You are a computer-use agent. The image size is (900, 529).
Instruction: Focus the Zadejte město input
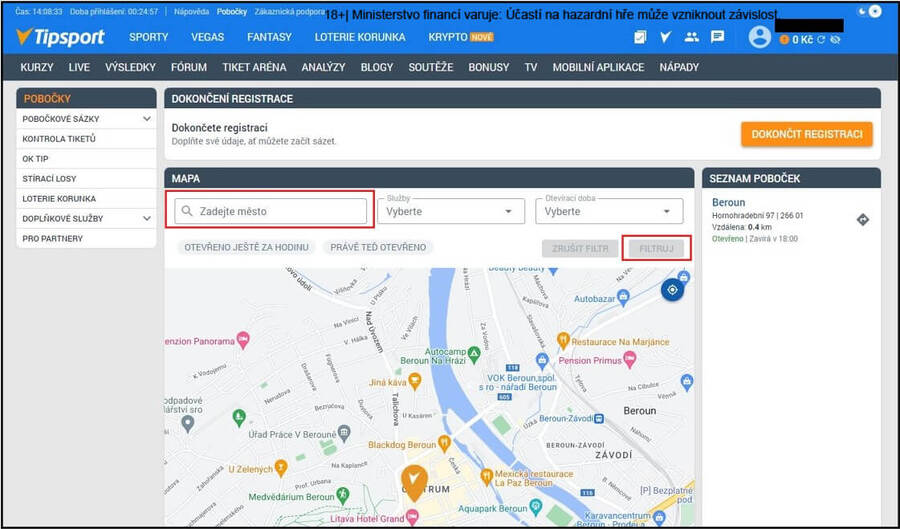point(270,211)
